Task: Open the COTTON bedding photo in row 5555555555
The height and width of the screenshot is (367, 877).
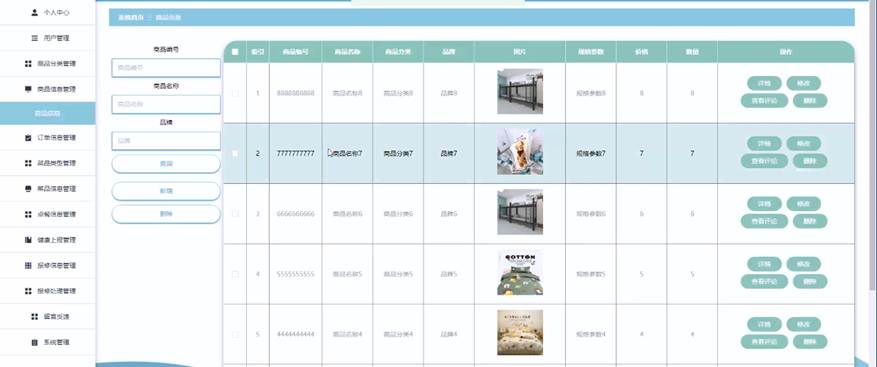Action: 520,272
